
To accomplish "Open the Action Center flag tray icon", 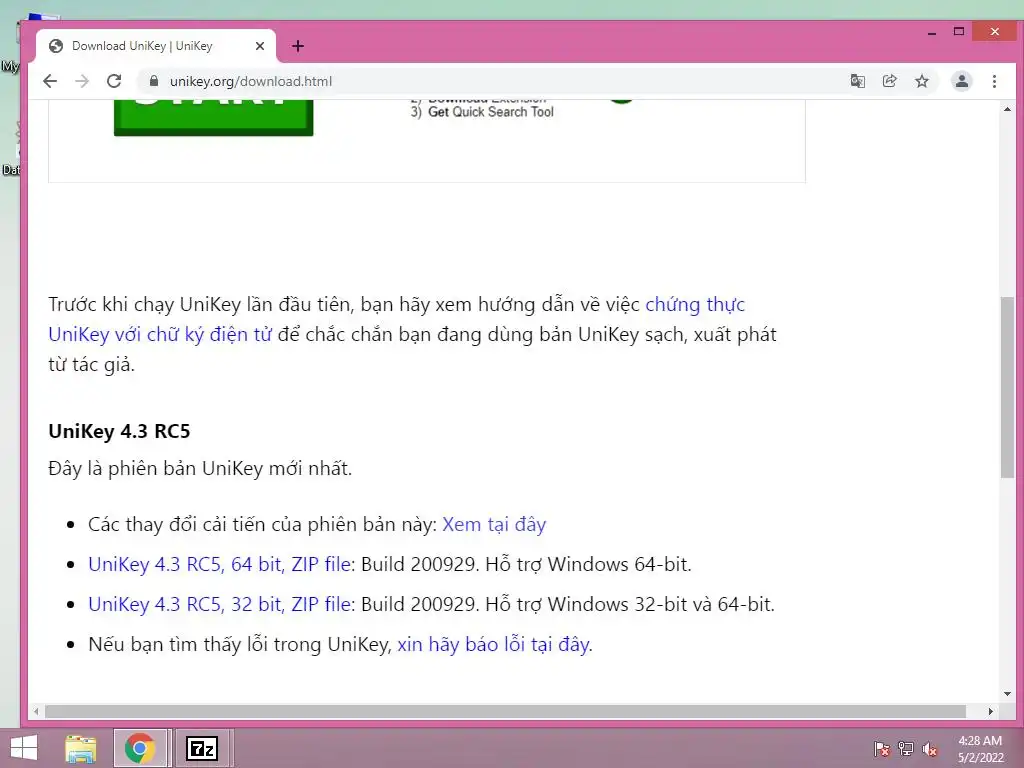I will [881, 748].
